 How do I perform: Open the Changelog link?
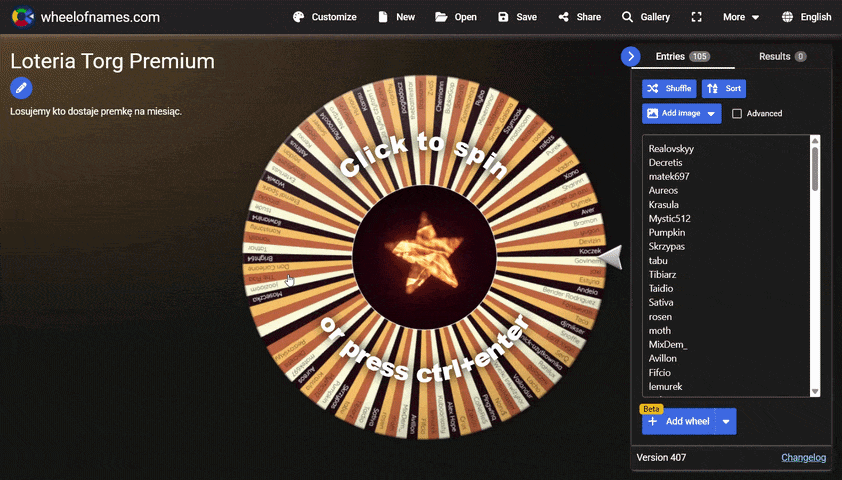[x=803, y=457]
